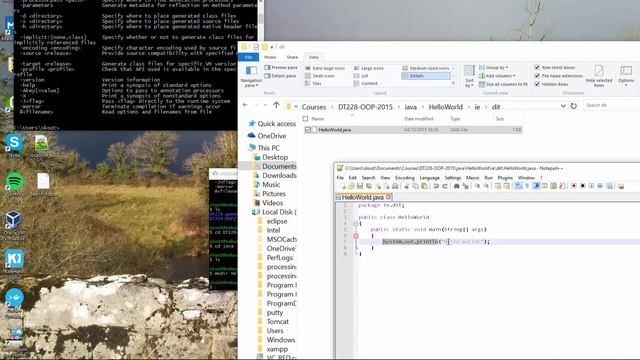This screenshot has width=640, height=360.
Task: Click the Stop Recording macro icon
Action: click(582, 186)
